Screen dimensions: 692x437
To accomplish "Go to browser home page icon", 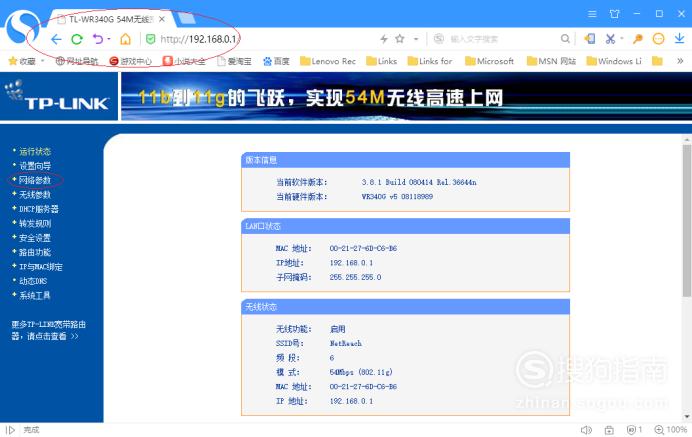I will (125, 39).
